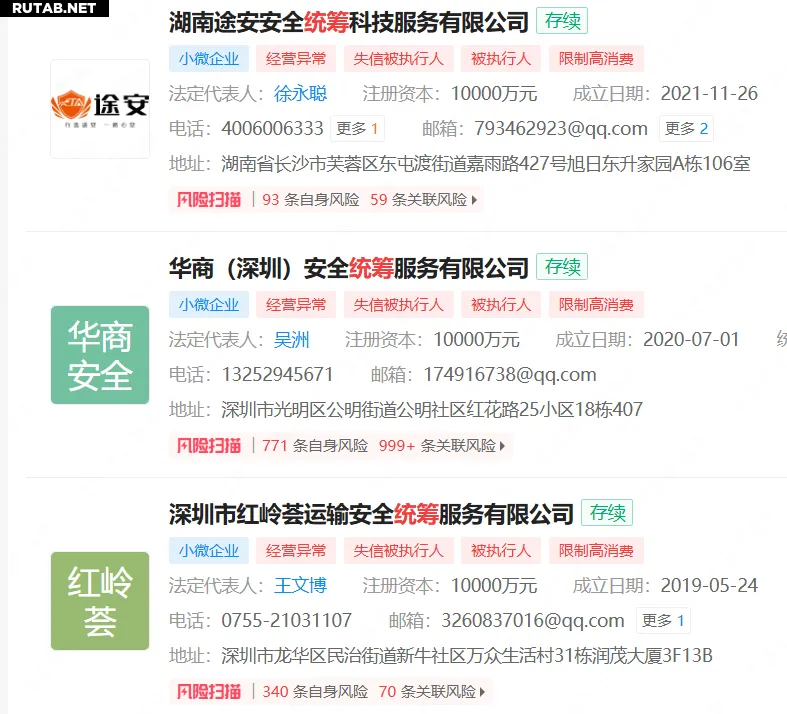Click 被执行人 tag under 华商（深圳）

point(501,305)
